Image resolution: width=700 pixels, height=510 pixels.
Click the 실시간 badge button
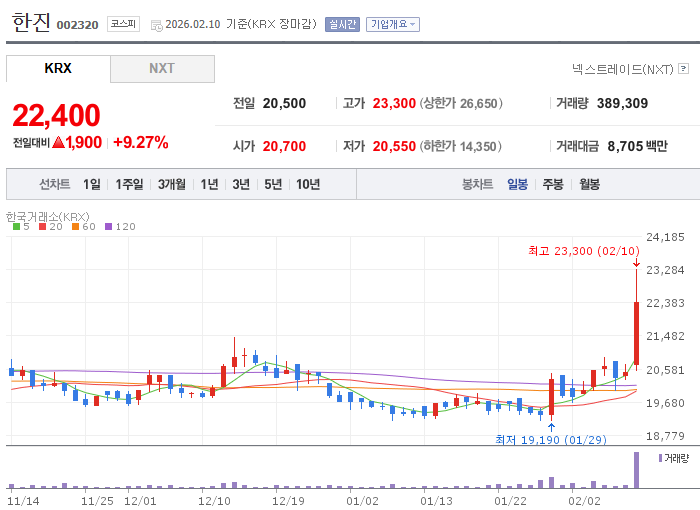click(x=342, y=24)
